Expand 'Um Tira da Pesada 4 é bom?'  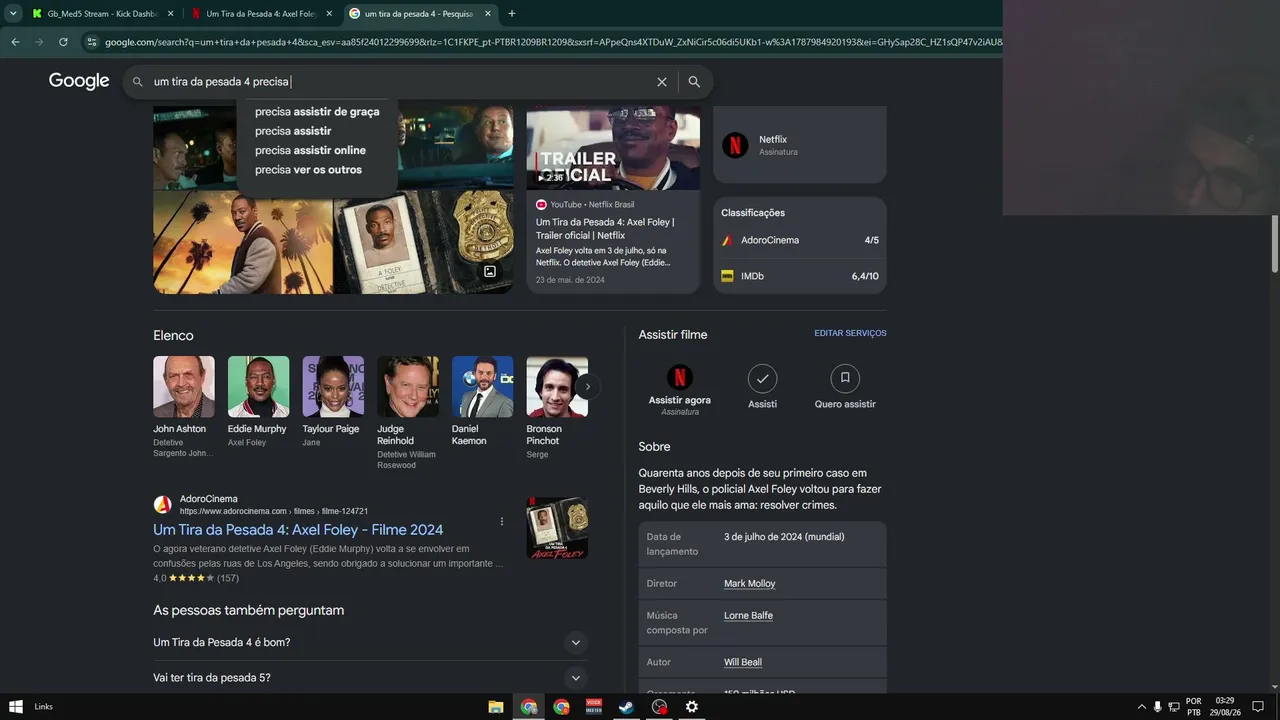[x=370, y=642]
